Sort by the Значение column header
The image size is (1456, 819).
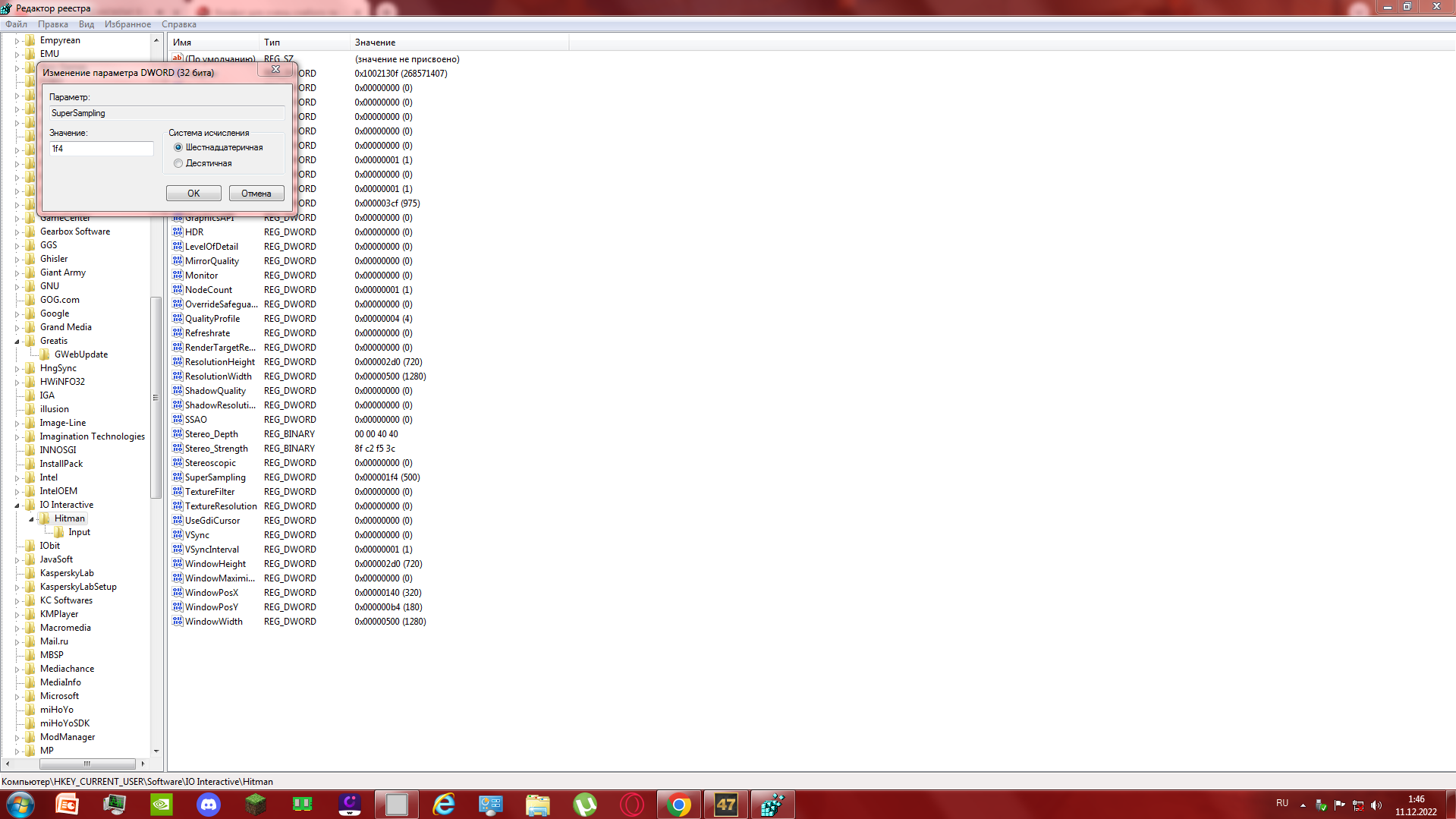tap(460, 43)
